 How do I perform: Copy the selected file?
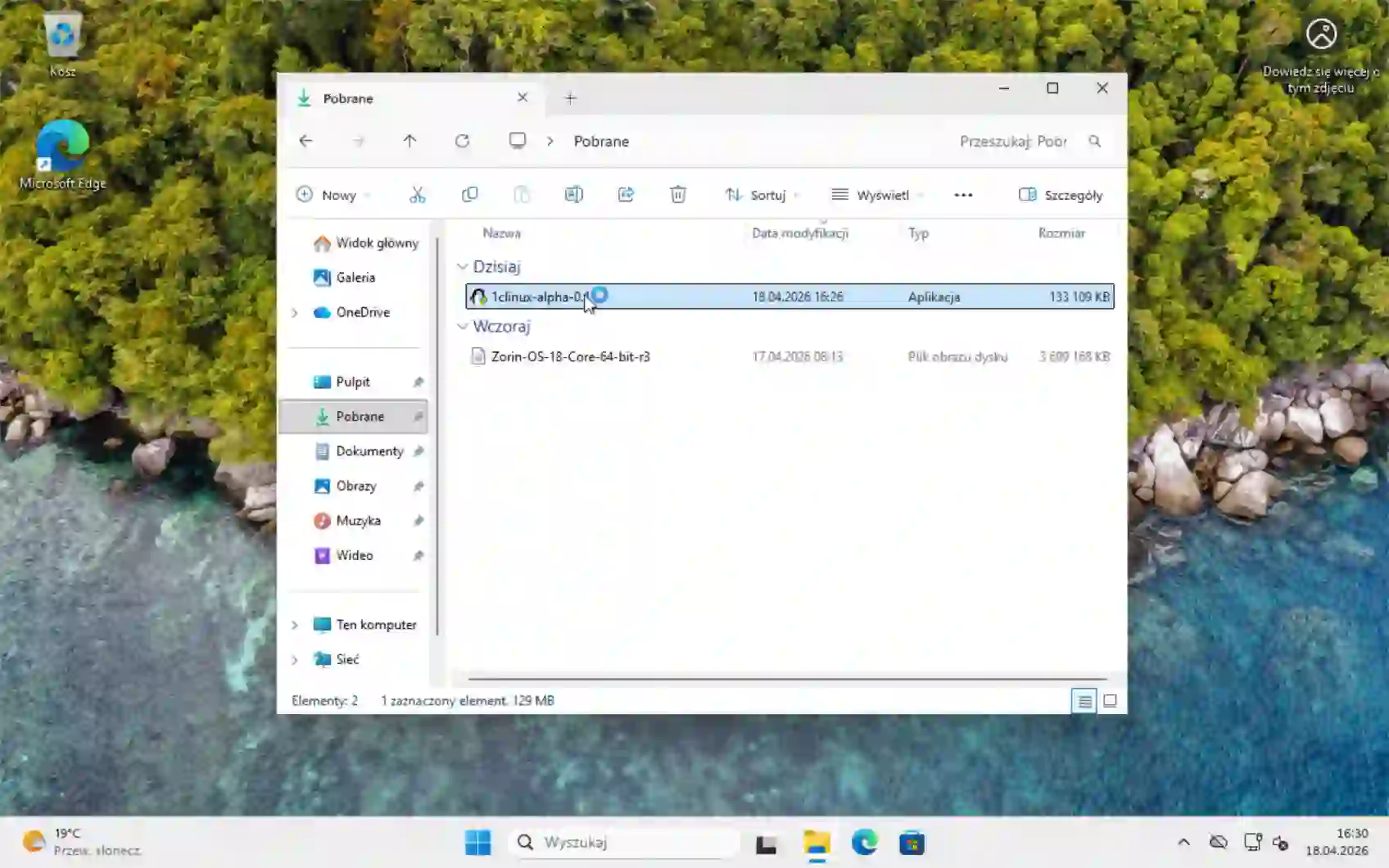point(471,194)
